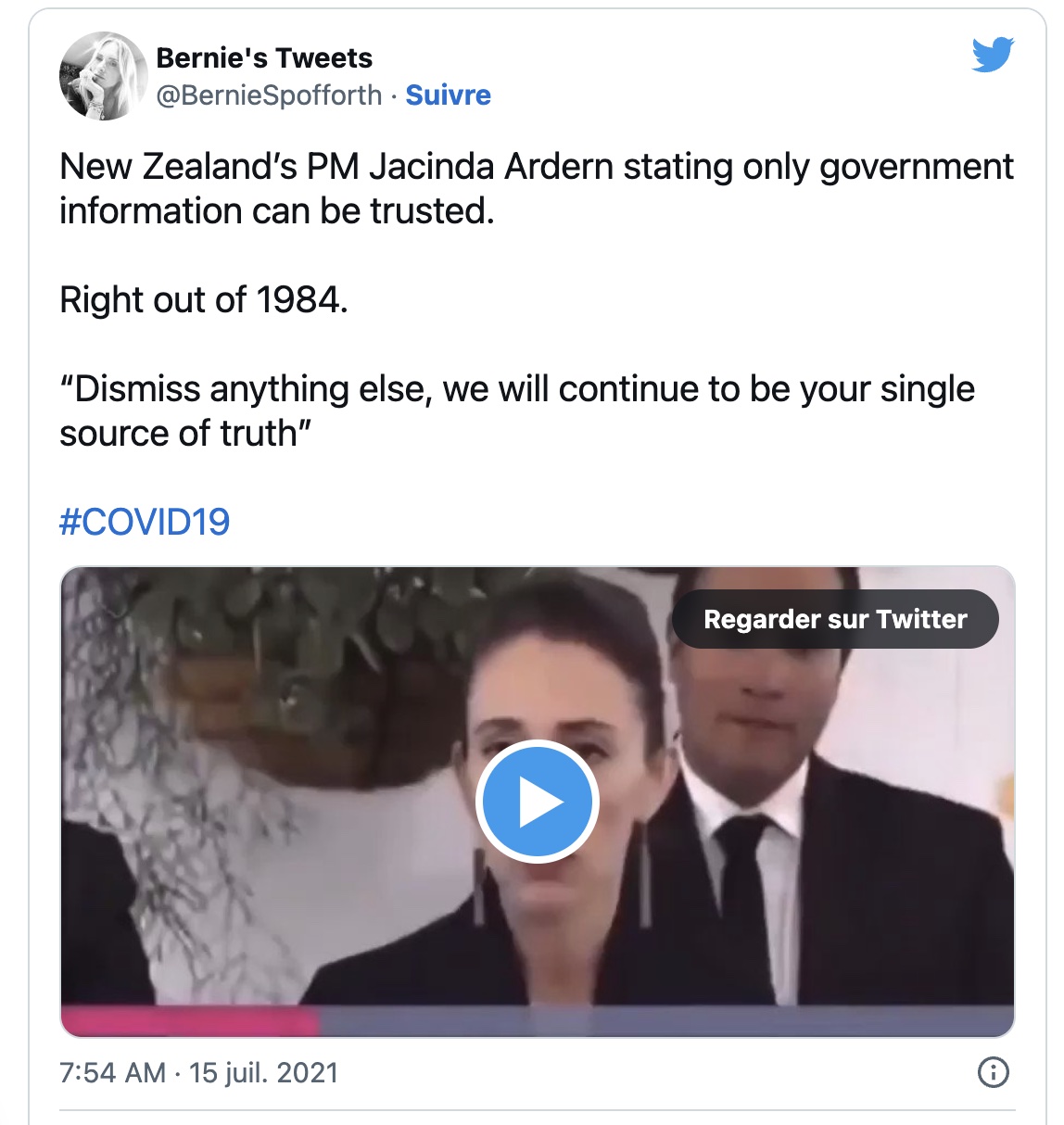Click the line 'Right out of 1984.'
Image resolution: width=1064 pixels, height=1125 pixels.
tap(204, 299)
